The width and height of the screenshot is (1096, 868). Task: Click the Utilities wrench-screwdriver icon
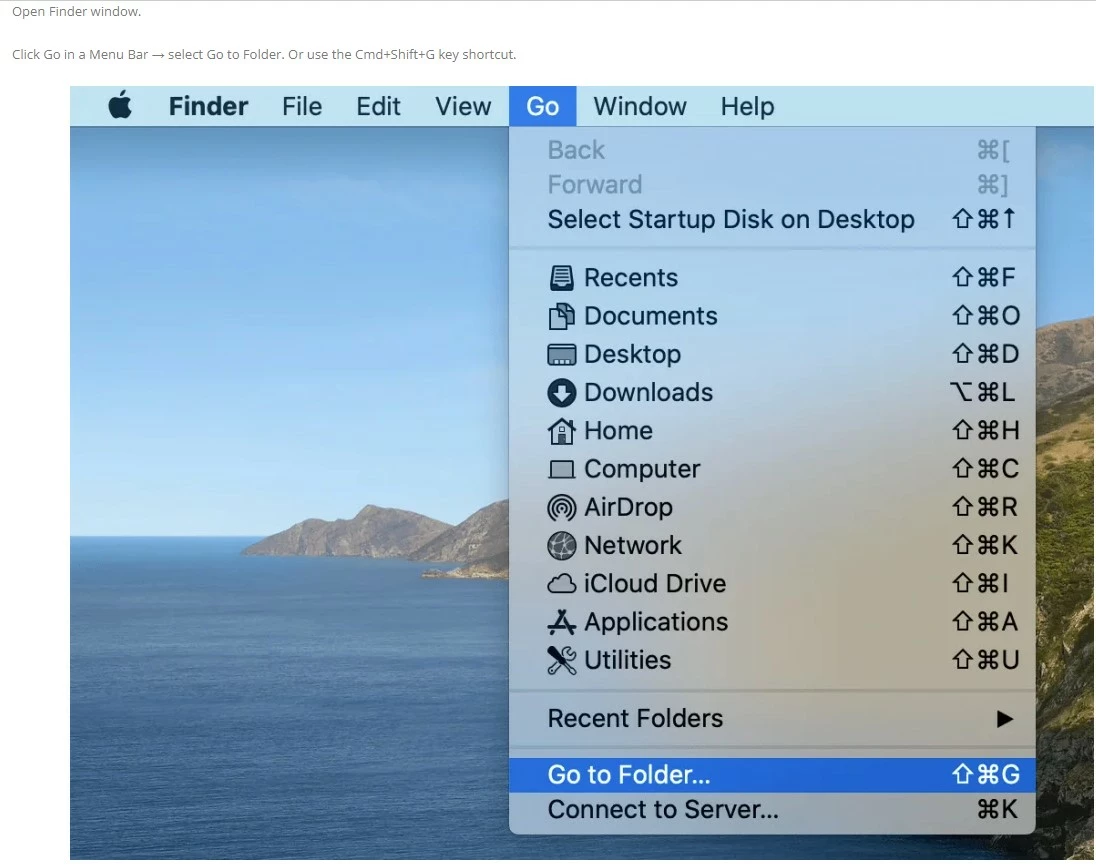coord(561,660)
